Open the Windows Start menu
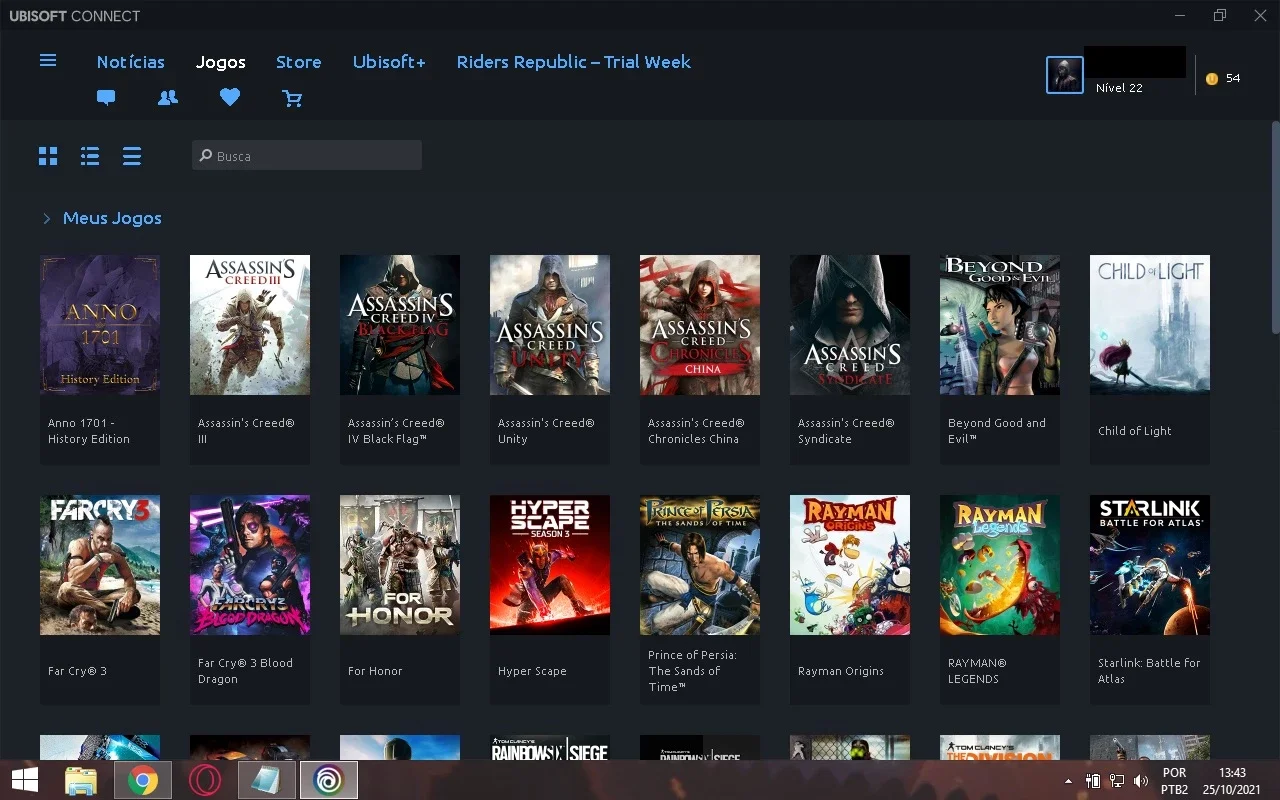 25,780
